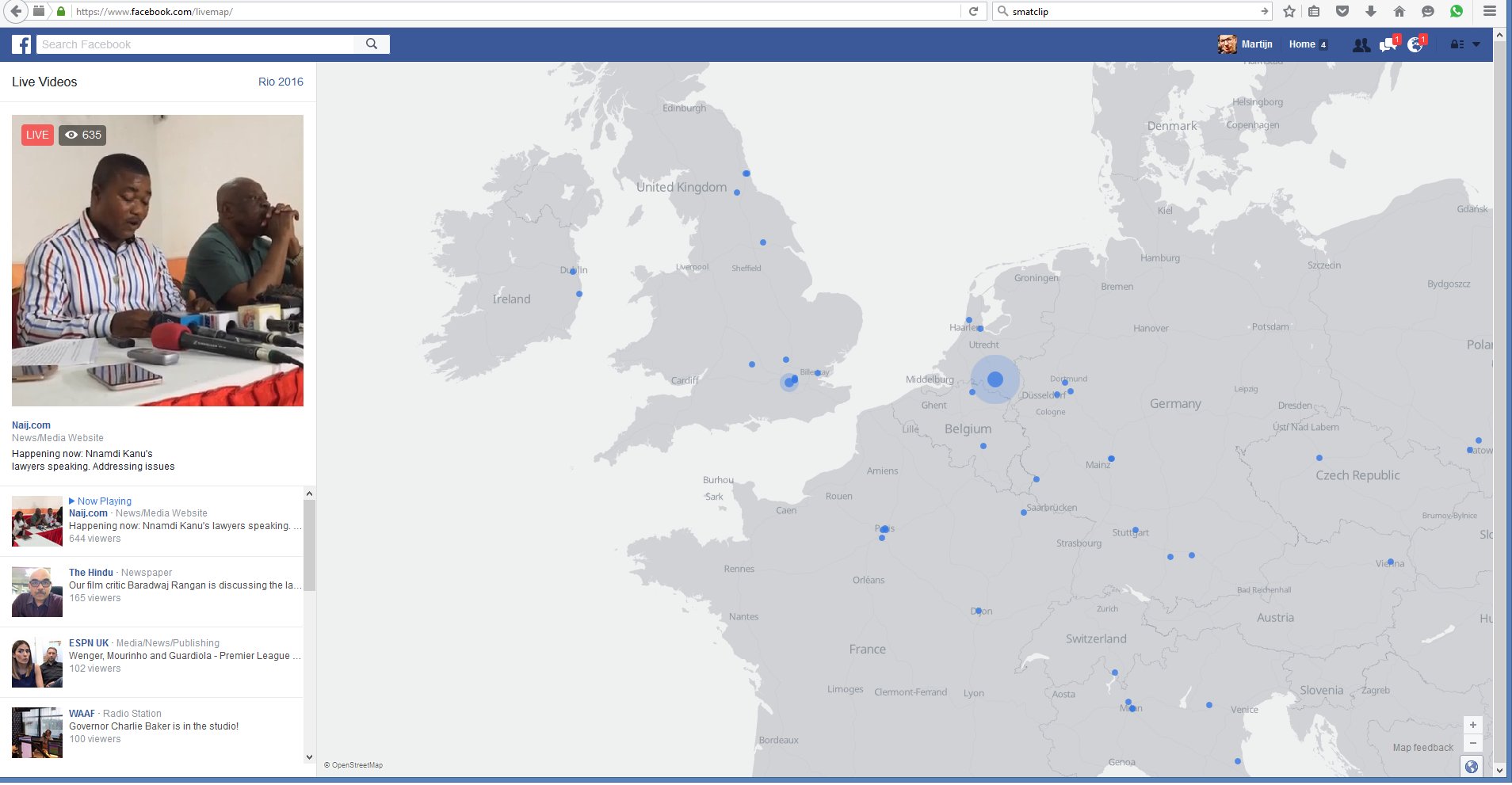Viewport: 1512px width, 785px height.
Task: Click in the Search Facebook field
Action: pos(197,44)
